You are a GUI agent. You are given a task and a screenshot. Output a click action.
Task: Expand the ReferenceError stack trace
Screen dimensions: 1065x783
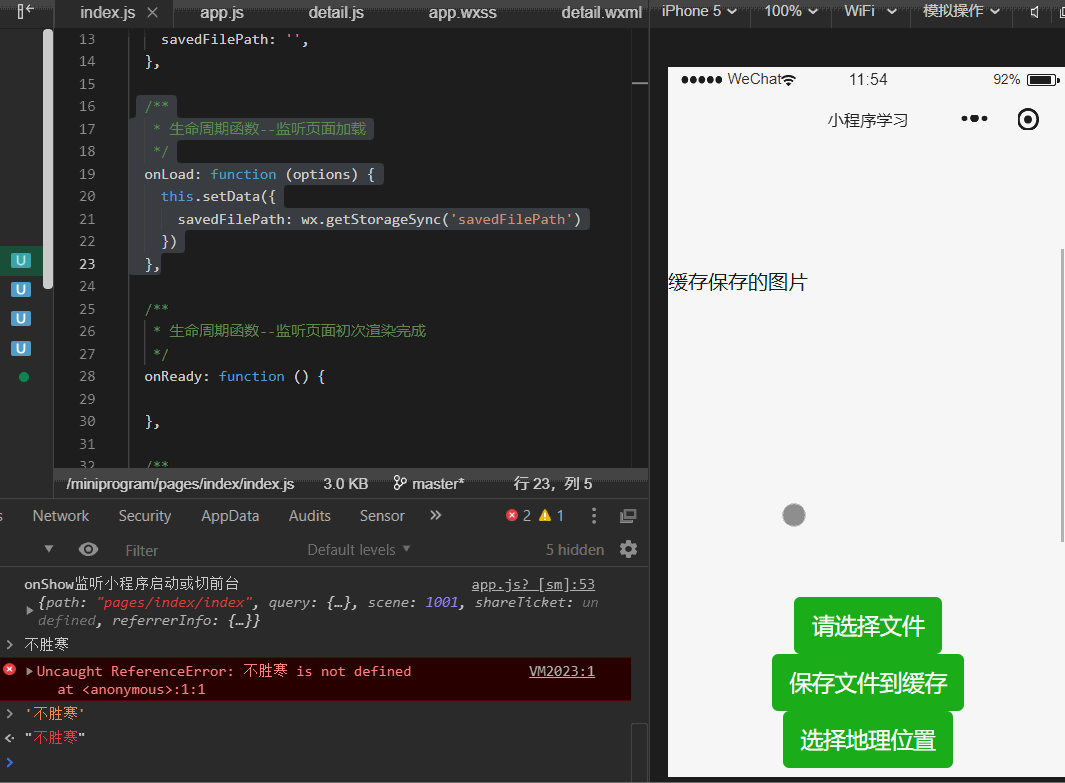point(29,671)
